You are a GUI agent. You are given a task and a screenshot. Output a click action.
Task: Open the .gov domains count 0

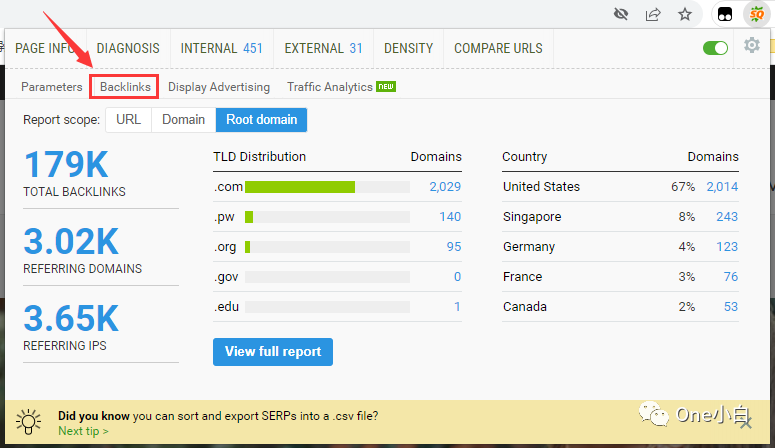pos(457,277)
